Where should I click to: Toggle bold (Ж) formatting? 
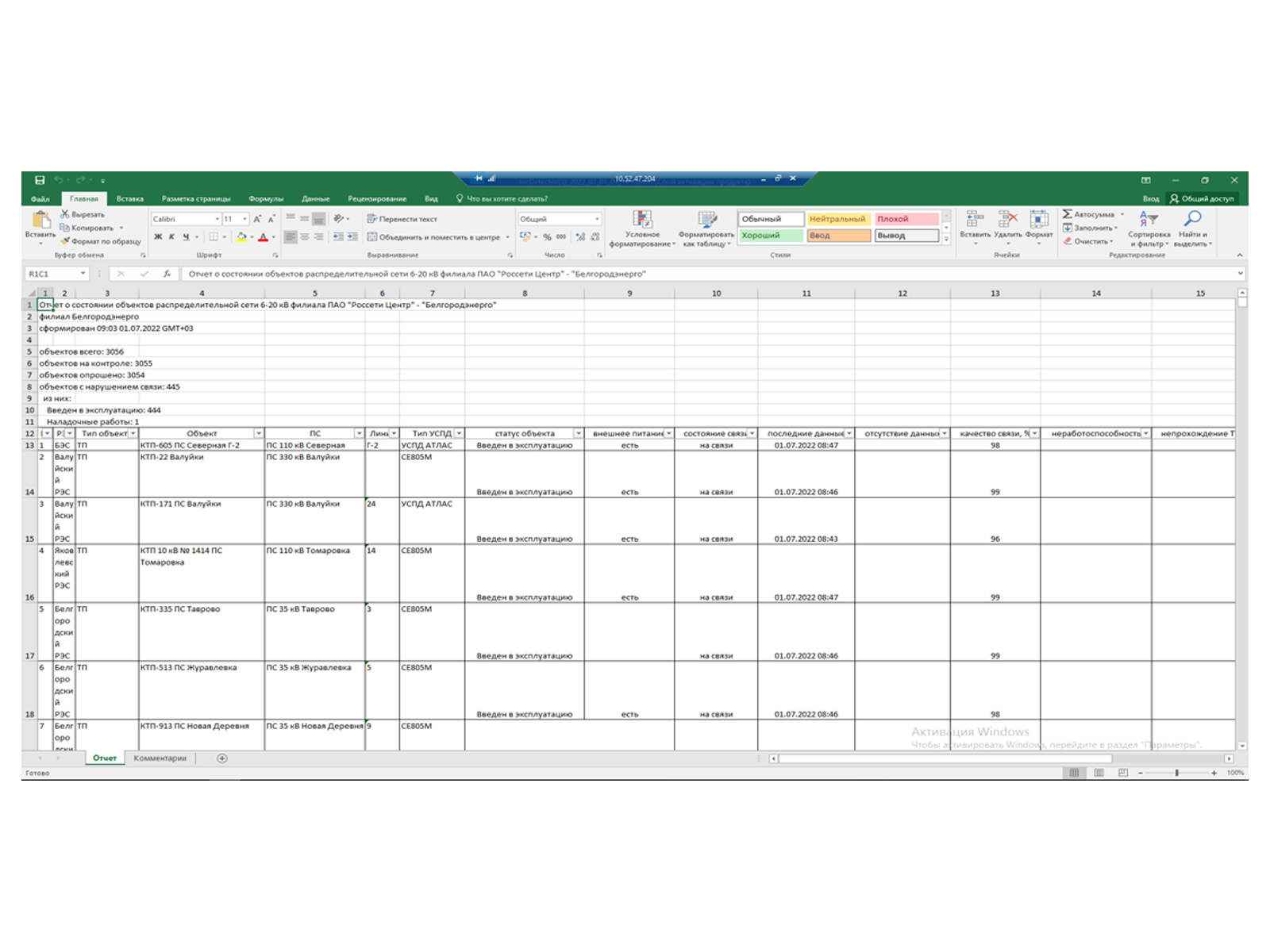point(158,236)
